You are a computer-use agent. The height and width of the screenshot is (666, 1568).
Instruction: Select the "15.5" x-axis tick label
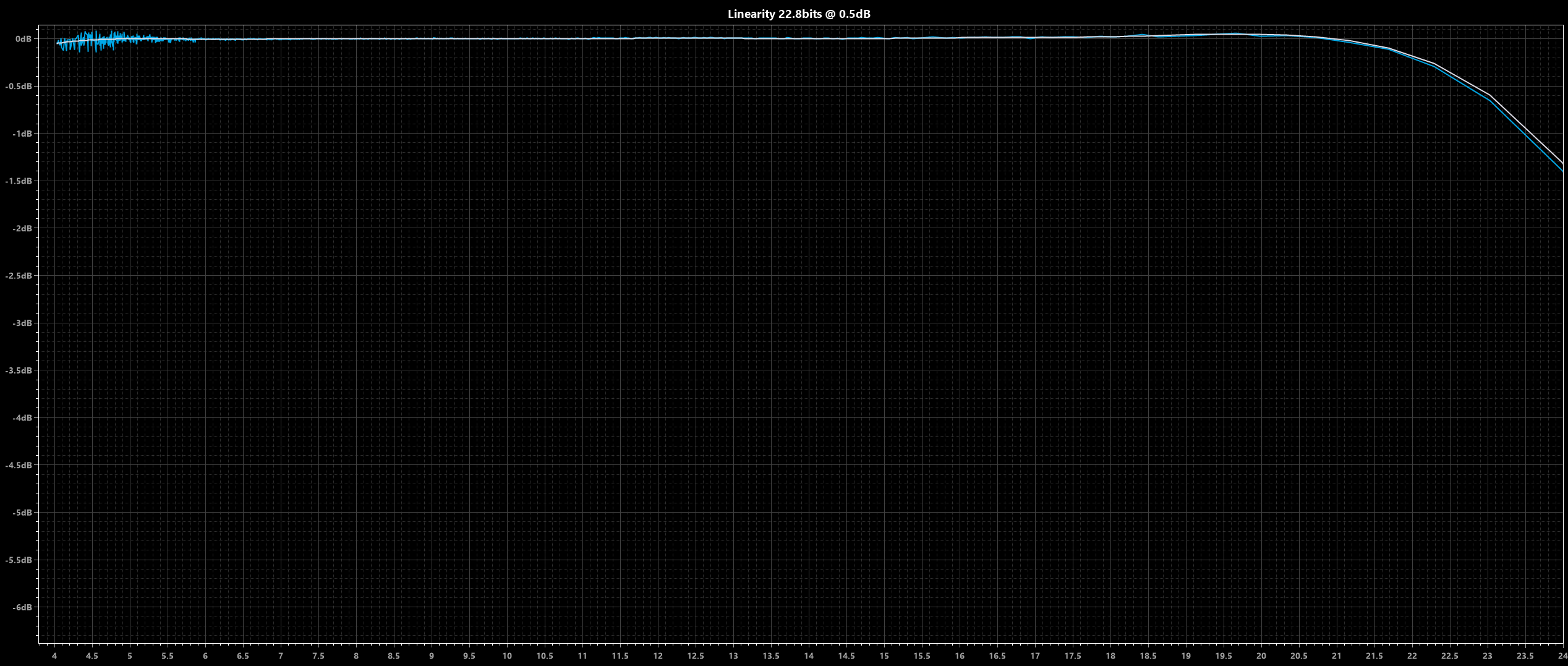[x=922, y=656]
